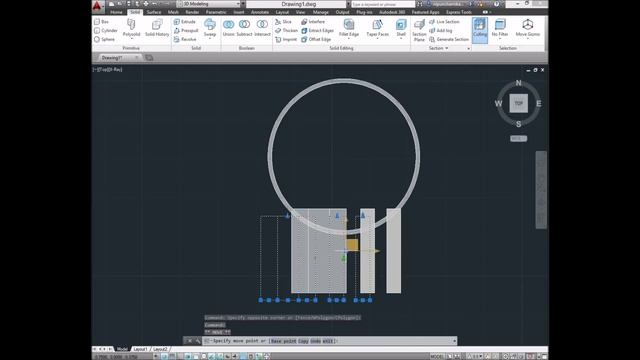Open the Parametric ribbon tab
640x360 pixels.
[216, 12]
